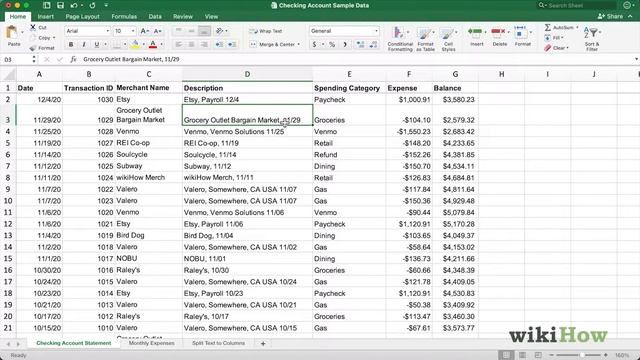Click the Align Left icon
The image size is (640, 360).
[x=178, y=44]
